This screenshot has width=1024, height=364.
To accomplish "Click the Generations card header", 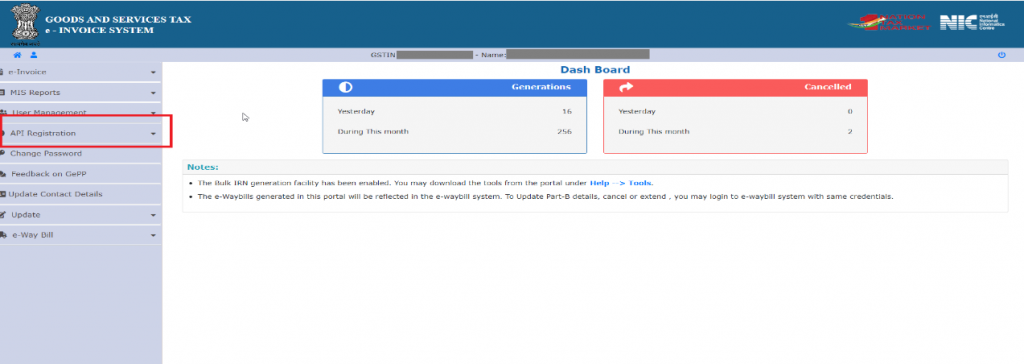I will (455, 87).
